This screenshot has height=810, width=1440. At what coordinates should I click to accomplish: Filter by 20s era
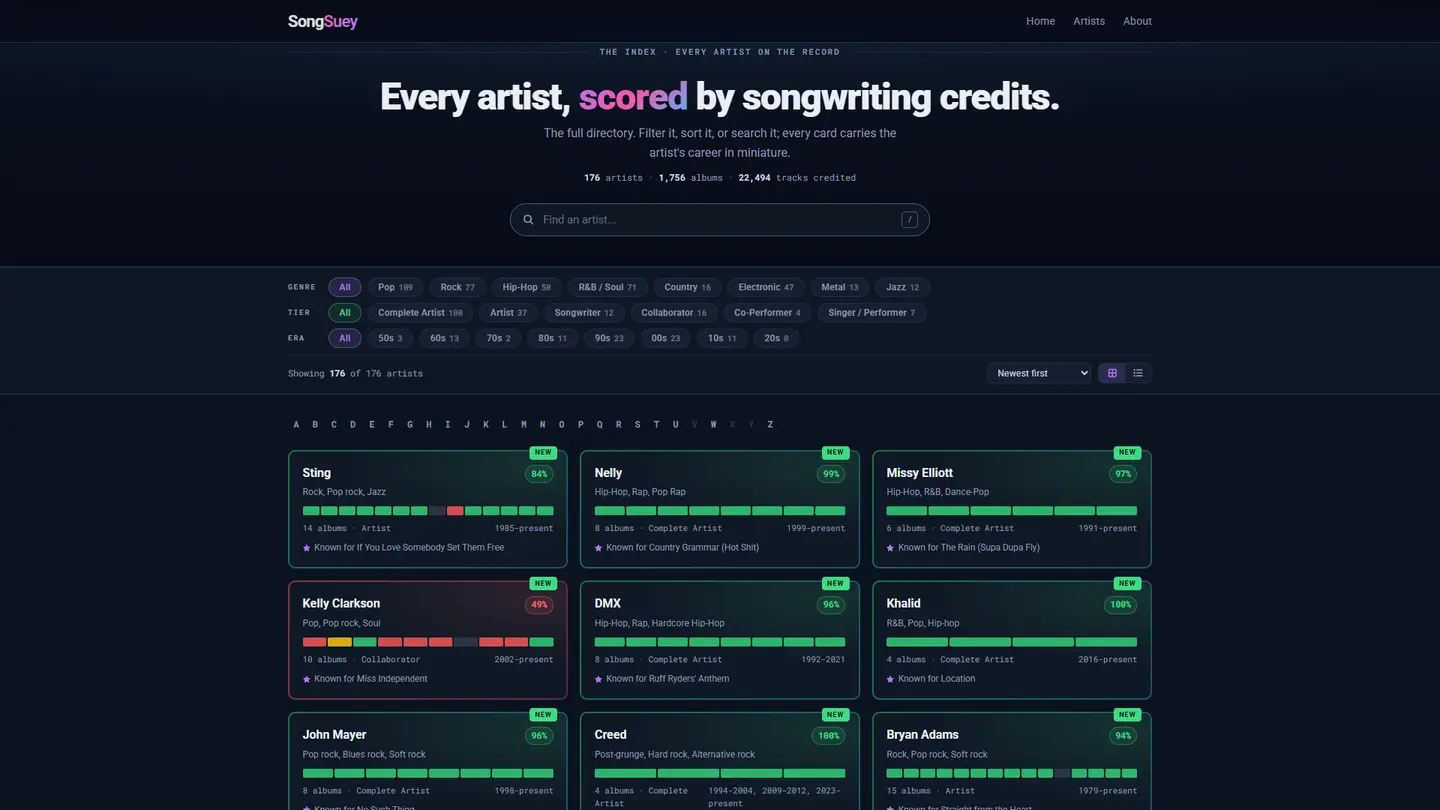point(776,338)
